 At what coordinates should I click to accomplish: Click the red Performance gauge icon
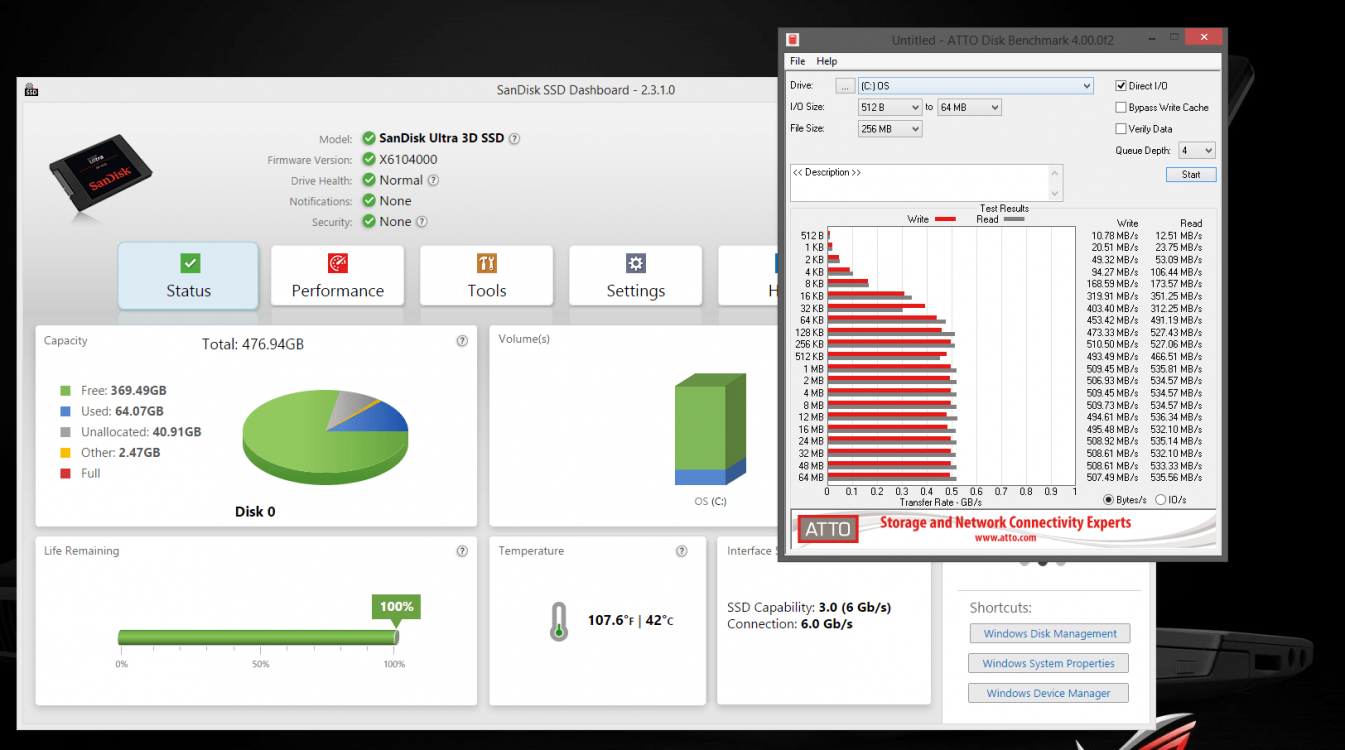[x=338, y=263]
